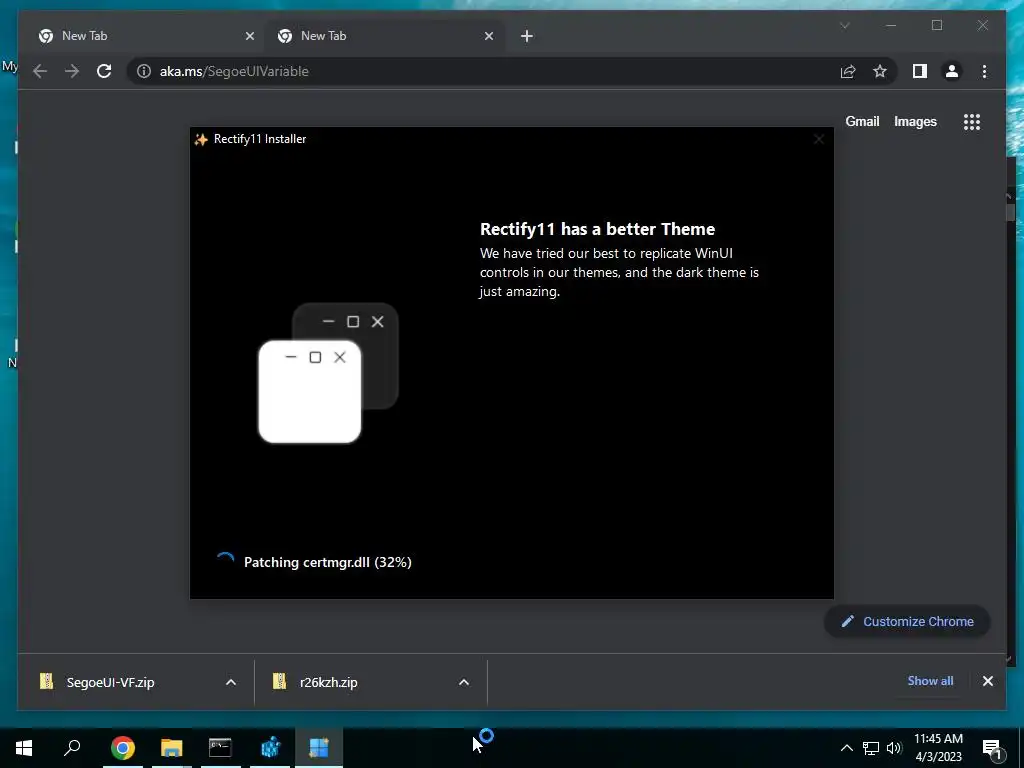Image resolution: width=1024 pixels, height=768 pixels.
Task: Expand options for SegoeUI-VF.zip download
Action: 231,682
